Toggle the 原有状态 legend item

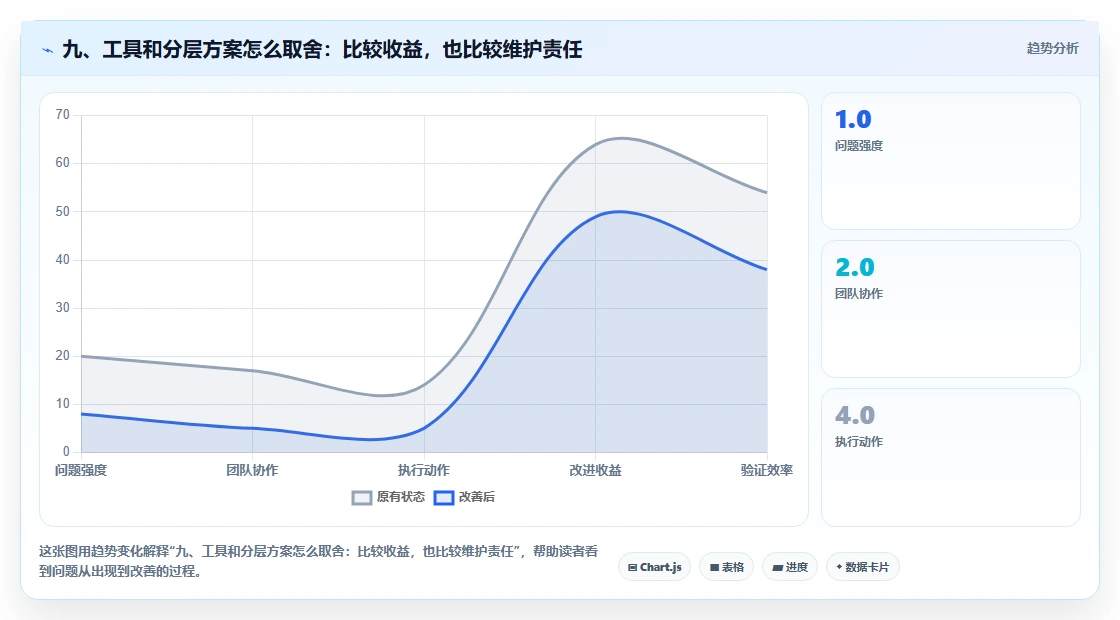pos(389,497)
